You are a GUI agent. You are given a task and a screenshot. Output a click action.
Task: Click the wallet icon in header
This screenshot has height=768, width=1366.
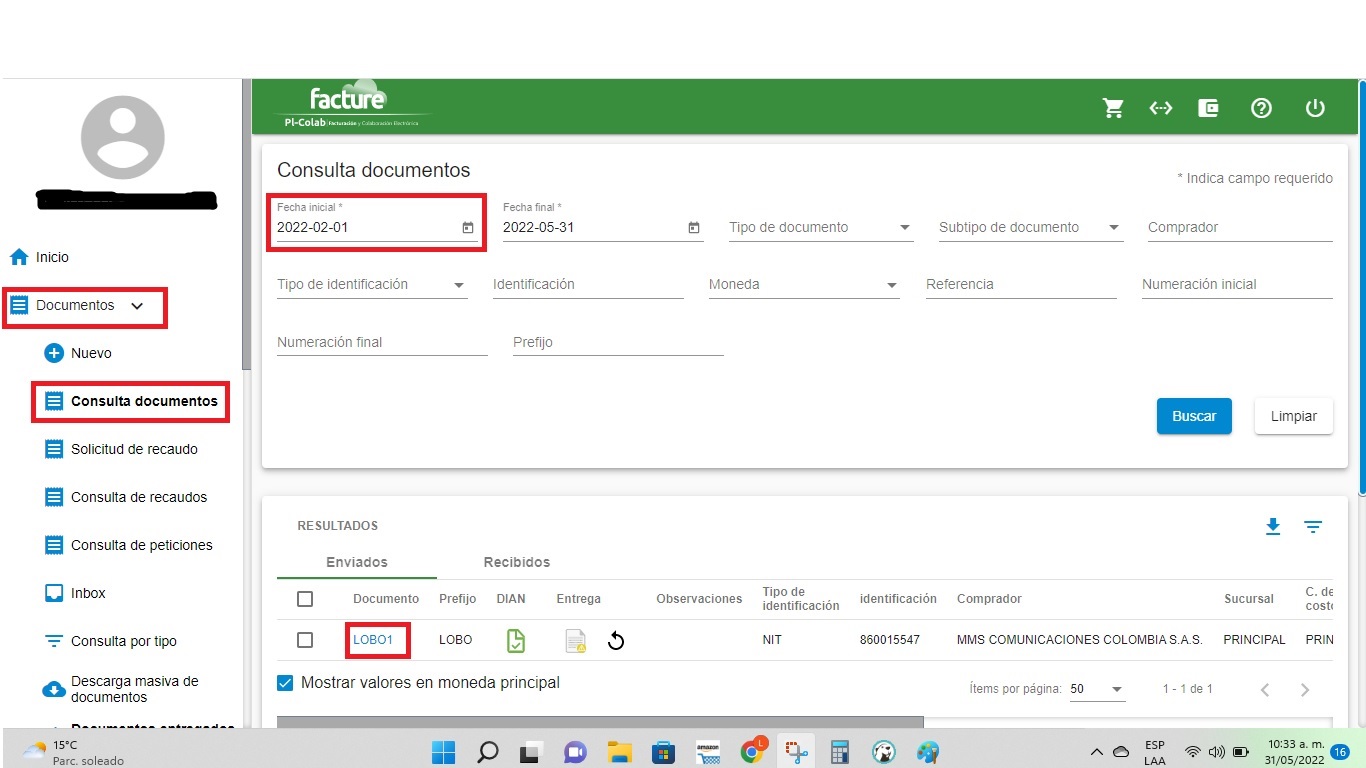(x=1208, y=108)
